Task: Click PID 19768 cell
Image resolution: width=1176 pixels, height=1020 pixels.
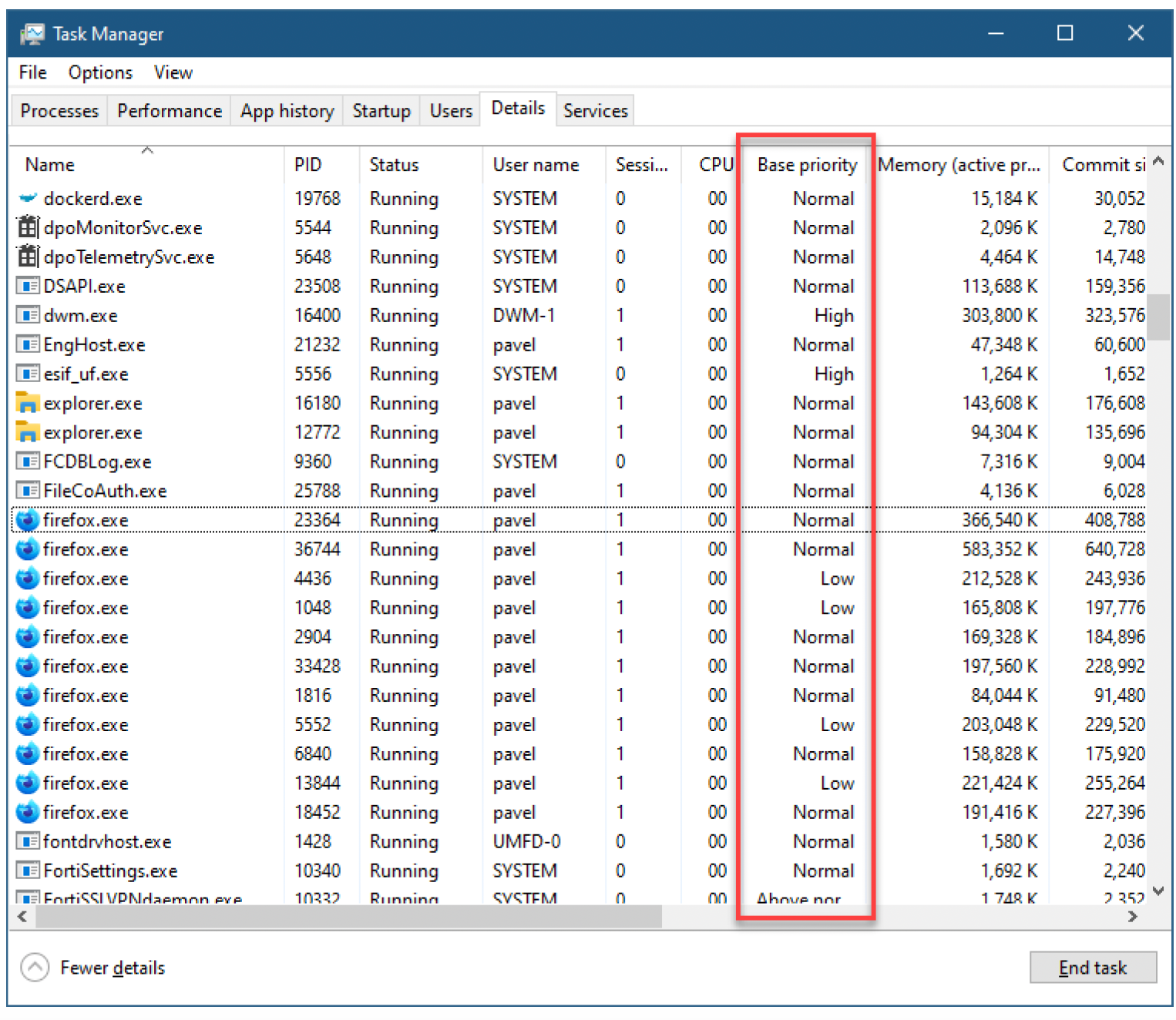Action: (318, 199)
